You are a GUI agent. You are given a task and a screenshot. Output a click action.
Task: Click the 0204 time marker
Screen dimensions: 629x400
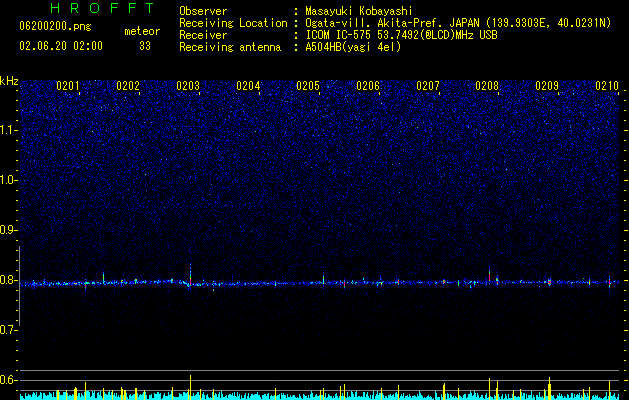(248, 86)
